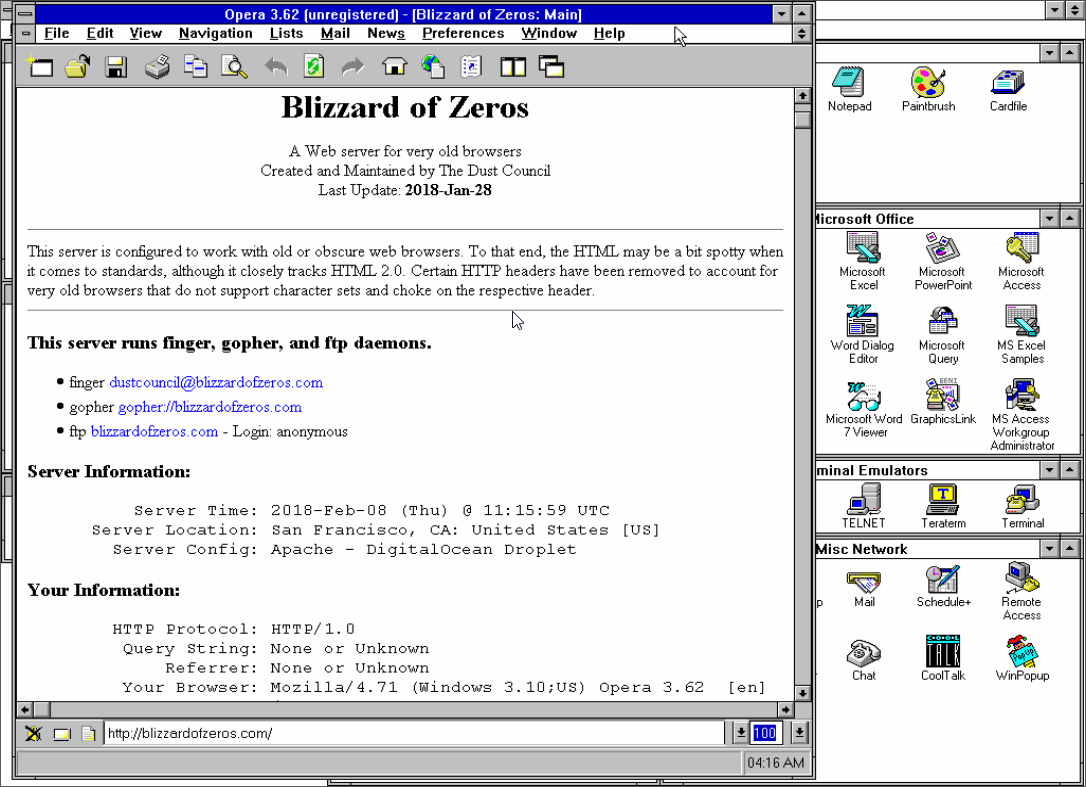Toggle the yellow window icon in address bar
This screenshot has height=787, width=1086.
pyautogui.click(x=62, y=733)
